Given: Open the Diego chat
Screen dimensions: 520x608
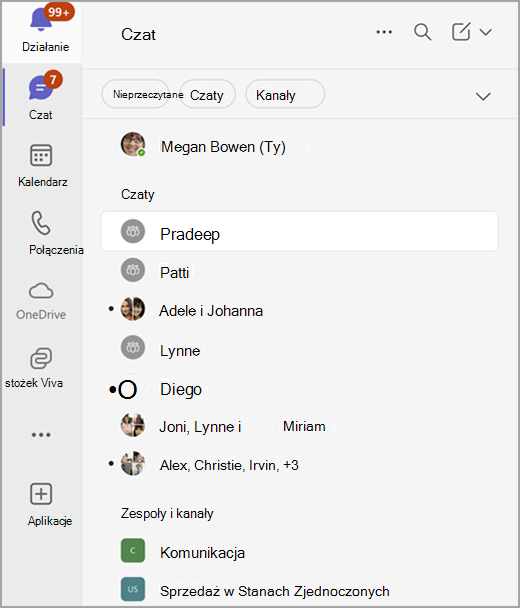Looking at the screenshot, I should pos(299,389).
